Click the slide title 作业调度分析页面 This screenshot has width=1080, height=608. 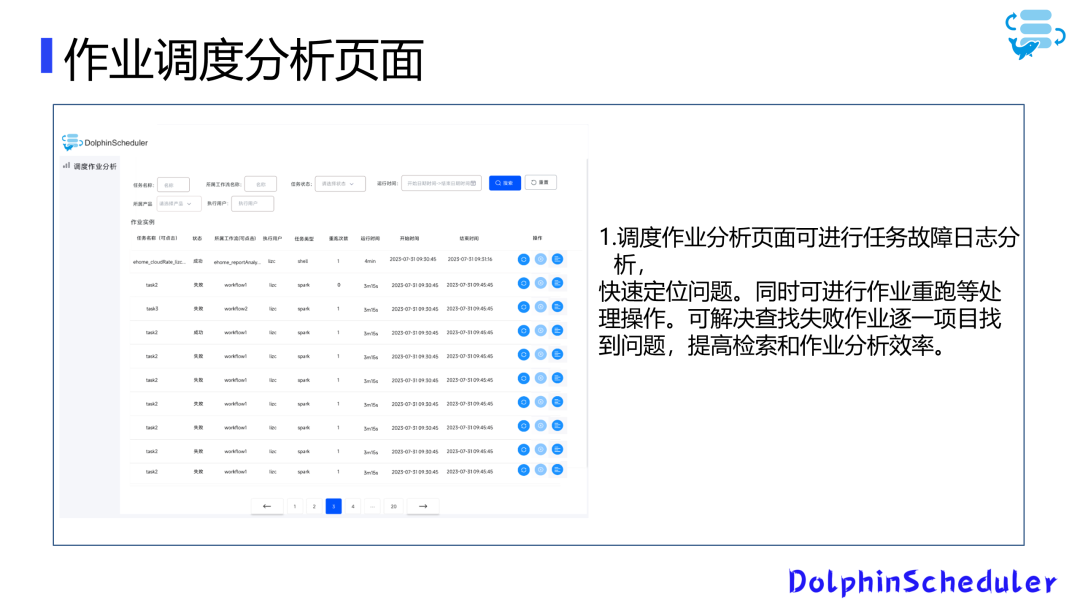pyautogui.click(x=244, y=60)
